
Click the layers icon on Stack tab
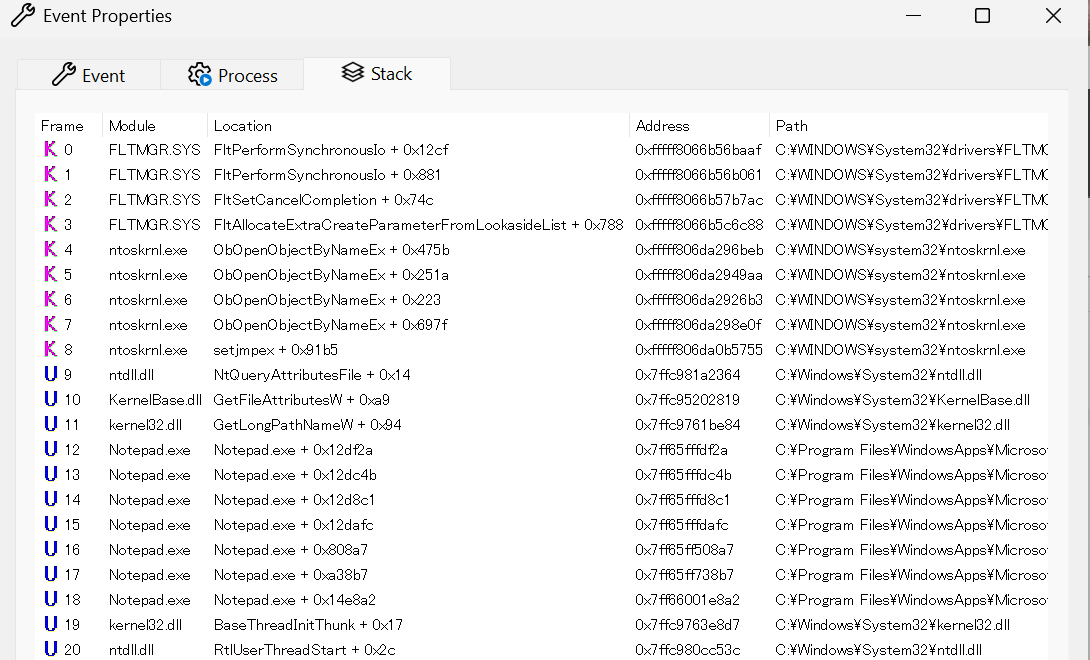tap(352, 74)
